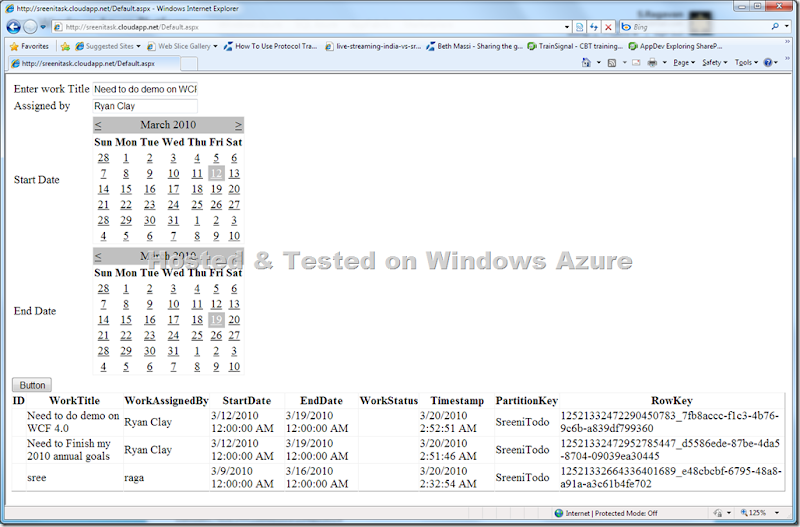The height and width of the screenshot is (527, 800).
Task: Open How To Use Protocol Tra... favorite
Action: point(270,46)
